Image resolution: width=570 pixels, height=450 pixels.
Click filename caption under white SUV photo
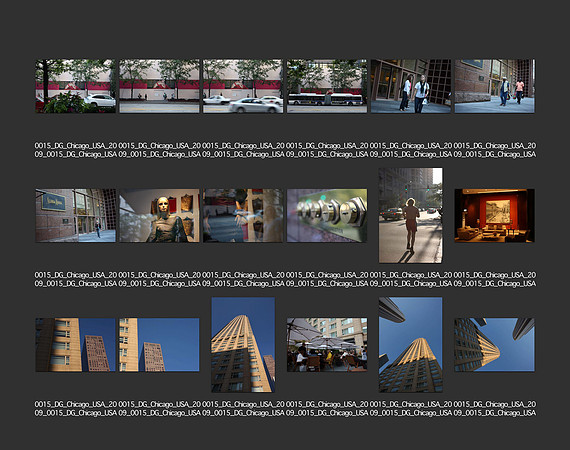[x=76, y=150]
